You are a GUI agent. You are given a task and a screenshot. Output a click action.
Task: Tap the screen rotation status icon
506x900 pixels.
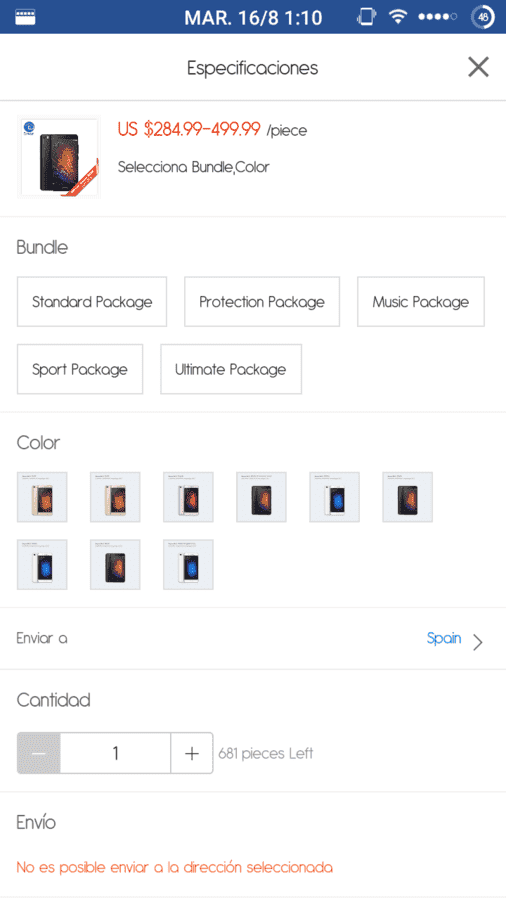(366, 17)
